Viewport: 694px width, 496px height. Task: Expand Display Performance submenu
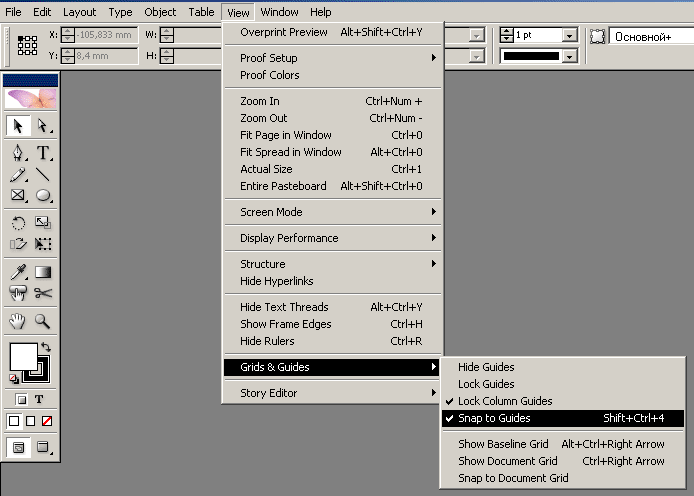(x=332, y=238)
